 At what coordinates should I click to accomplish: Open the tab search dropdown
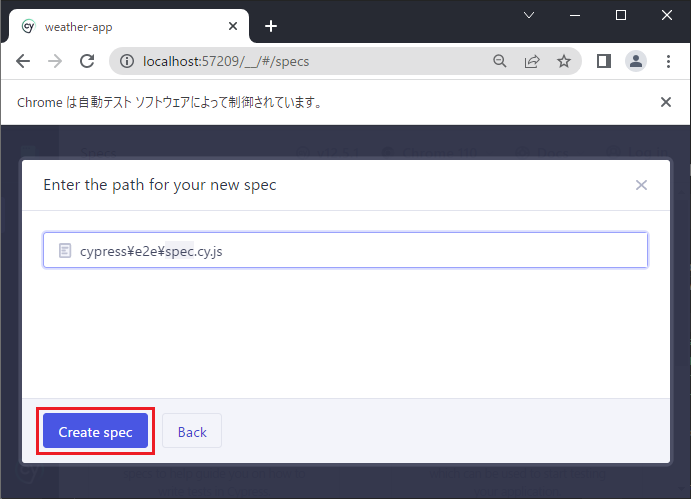click(x=529, y=15)
